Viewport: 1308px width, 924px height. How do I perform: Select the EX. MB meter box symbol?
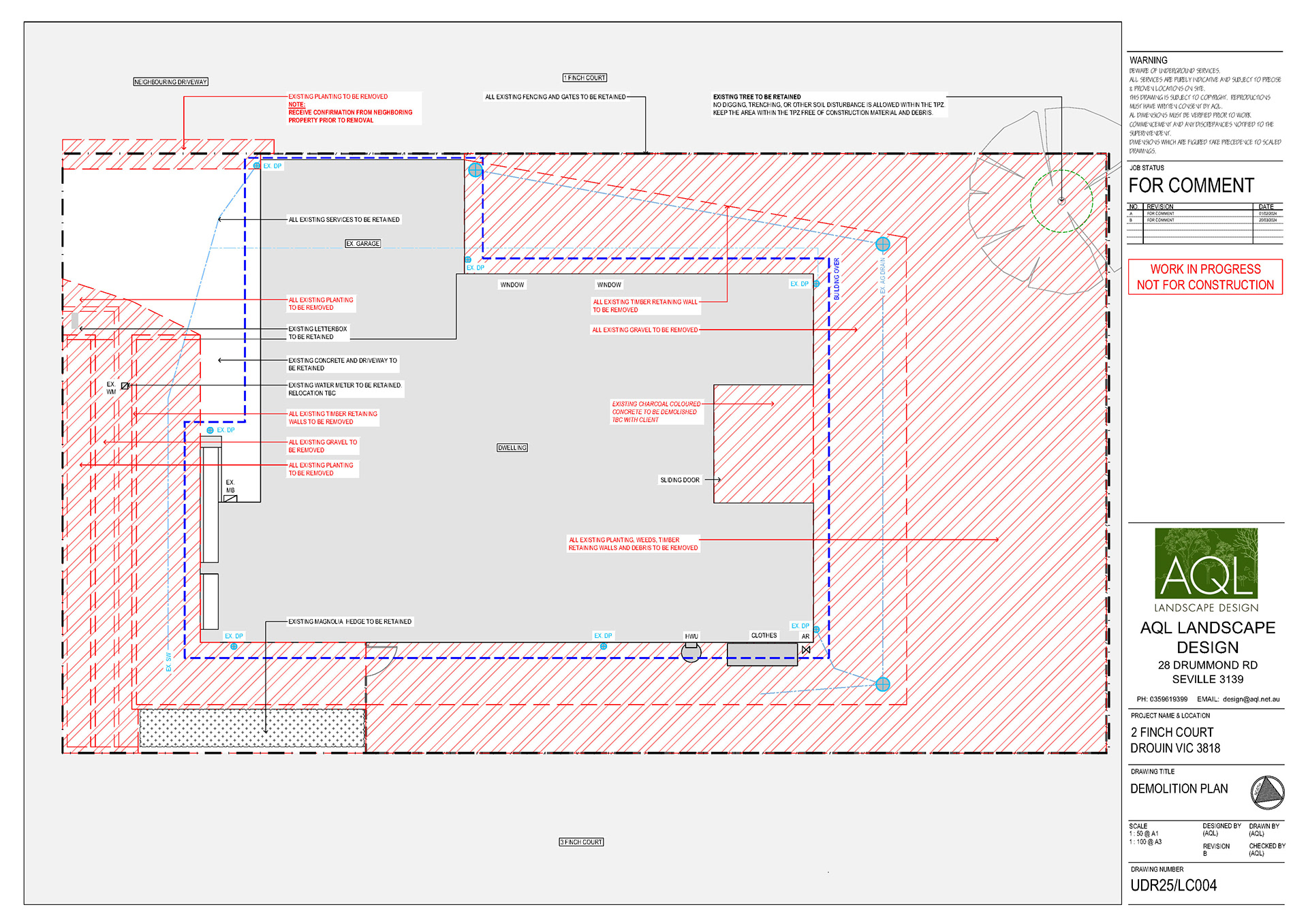click(x=230, y=498)
